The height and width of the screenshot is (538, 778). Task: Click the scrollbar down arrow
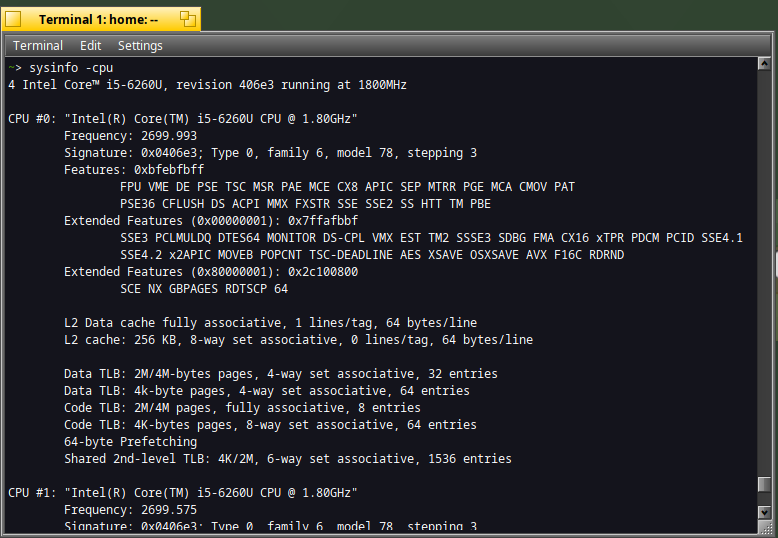(764, 512)
